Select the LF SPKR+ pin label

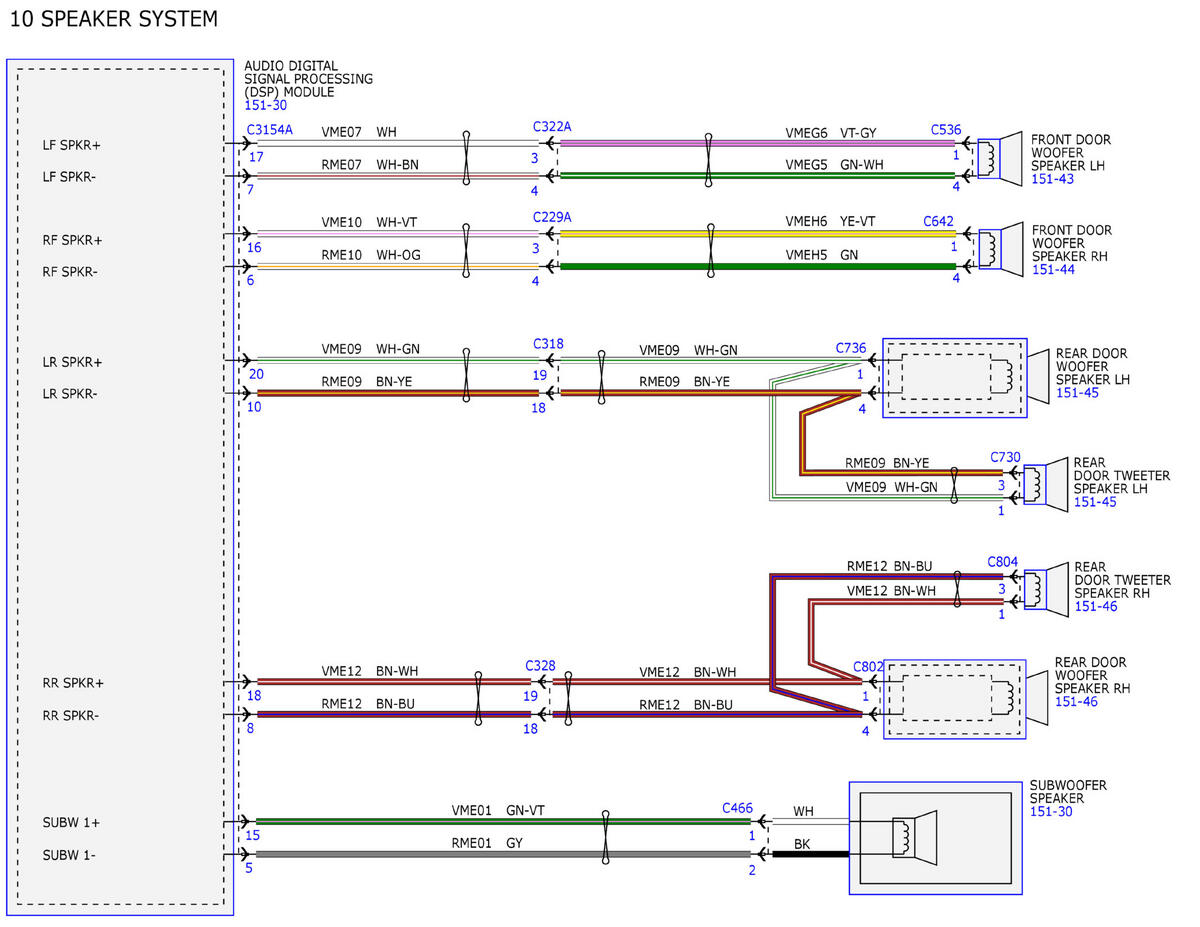pyautogui.click(x=72, y=145)
